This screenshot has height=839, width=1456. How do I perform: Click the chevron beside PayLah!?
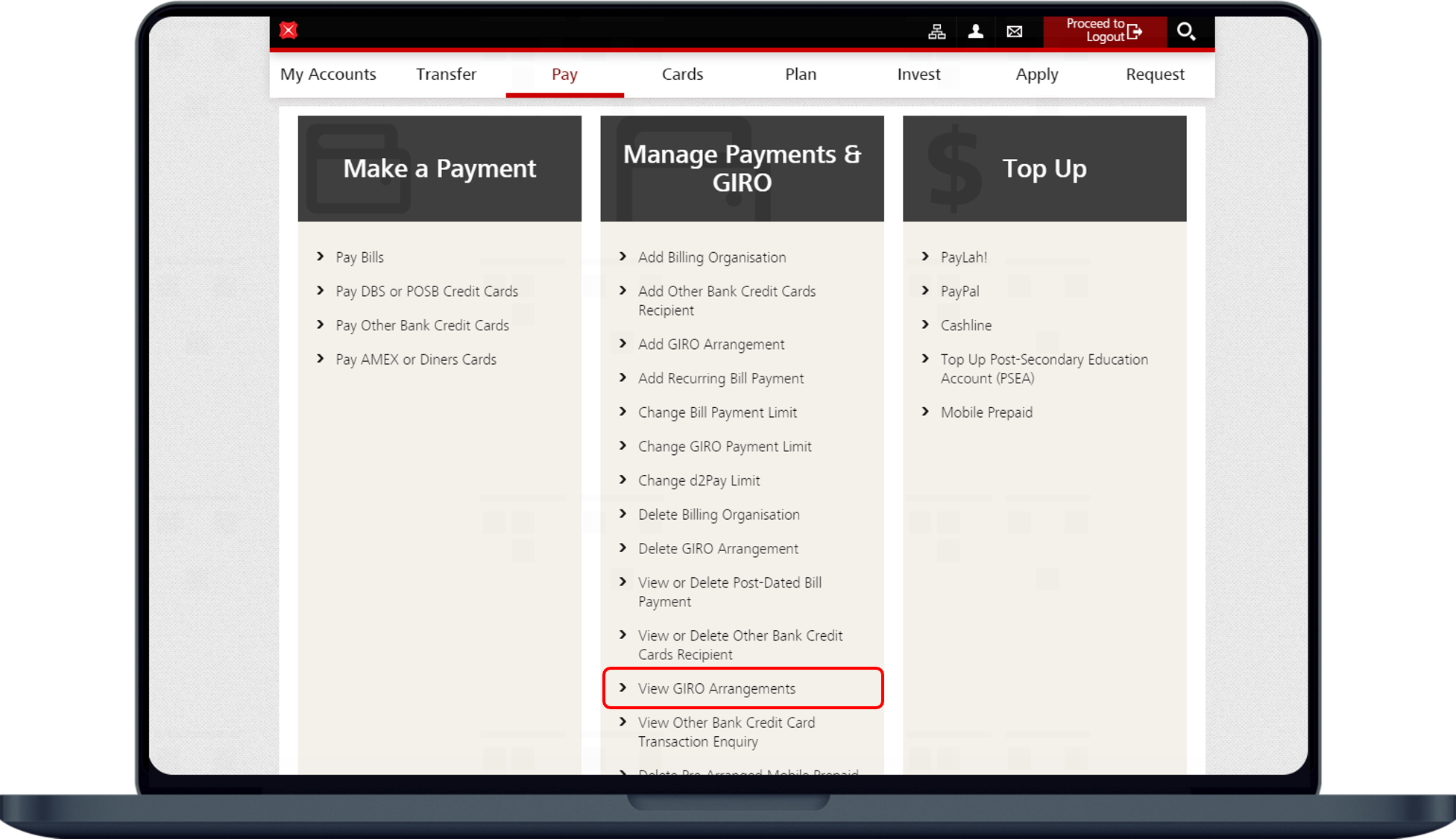point(925,257)
